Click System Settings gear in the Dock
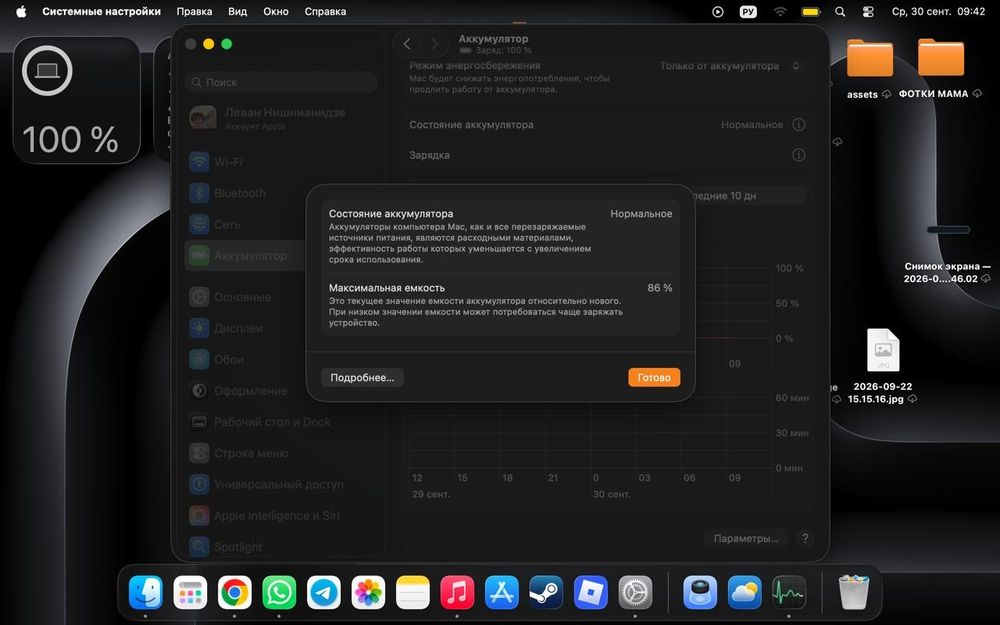This screenshot has height=625, width=1000. click(635, 592)
